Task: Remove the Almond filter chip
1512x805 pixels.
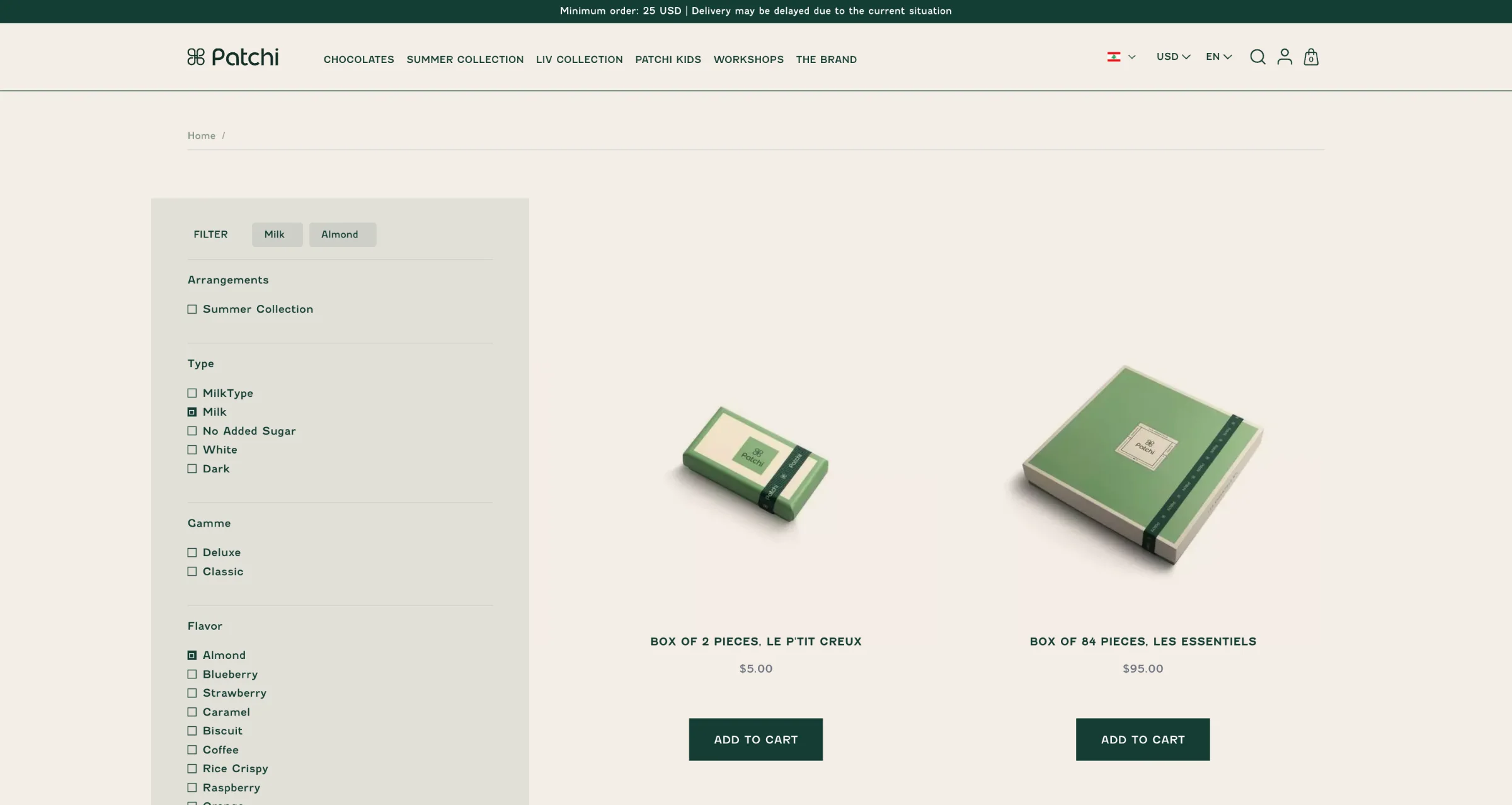Action: [343, 234]
